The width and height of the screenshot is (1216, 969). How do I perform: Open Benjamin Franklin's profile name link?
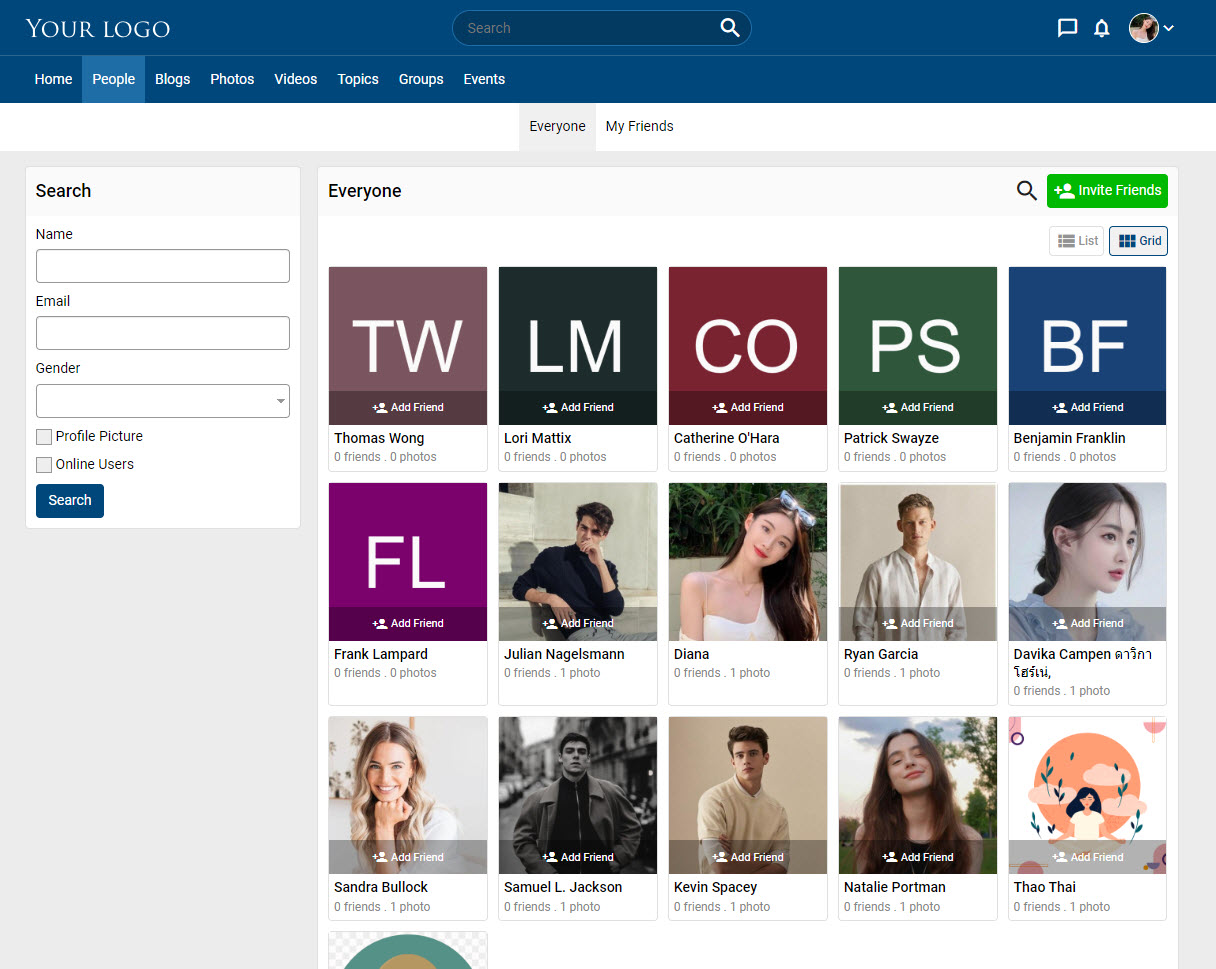[x=1070, y=438]
